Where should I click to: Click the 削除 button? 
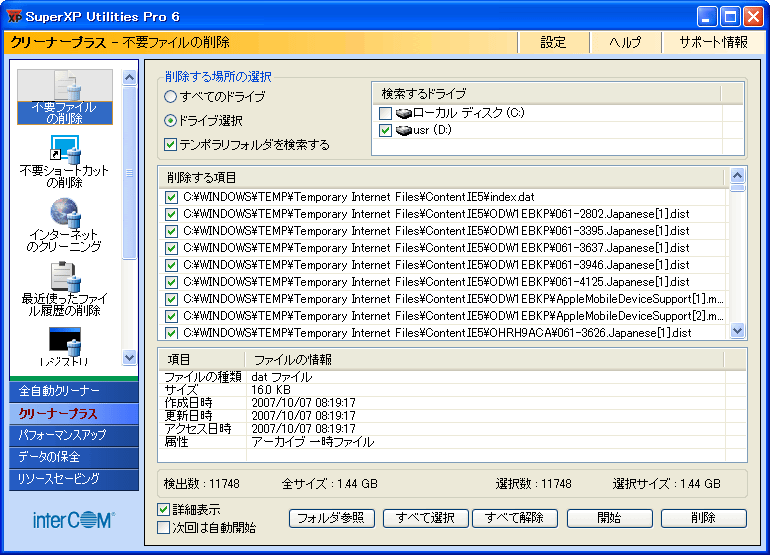point(704,518)
